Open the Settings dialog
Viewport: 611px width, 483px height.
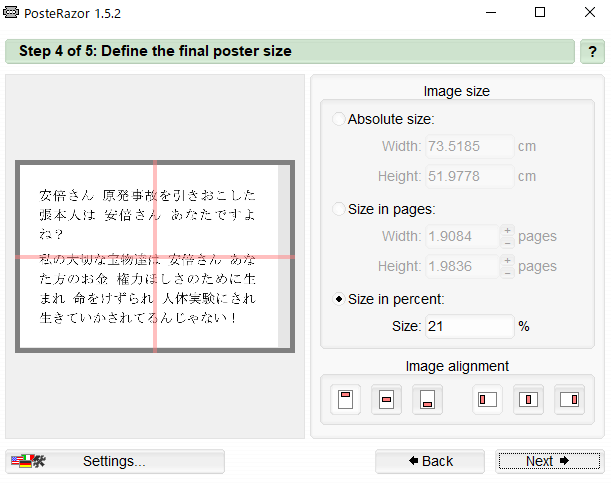click(x=115, y=462)
